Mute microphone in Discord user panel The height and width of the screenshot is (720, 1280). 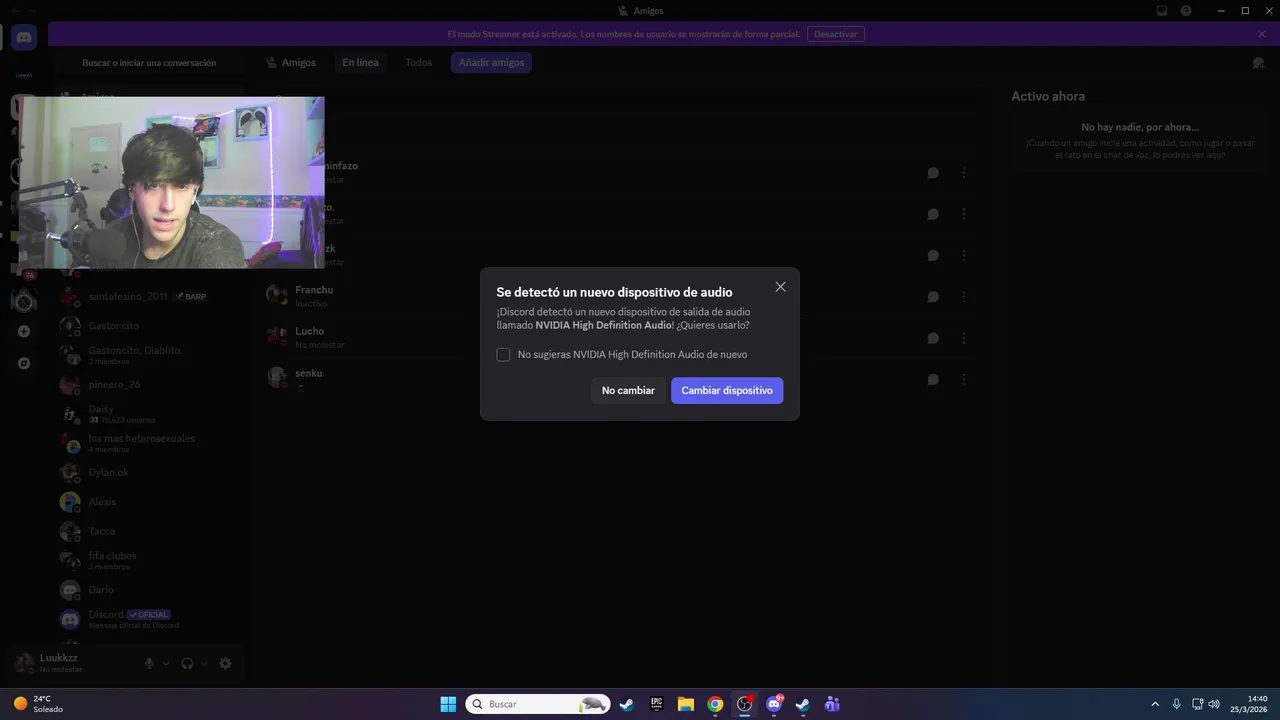click(x=150, y=663)
